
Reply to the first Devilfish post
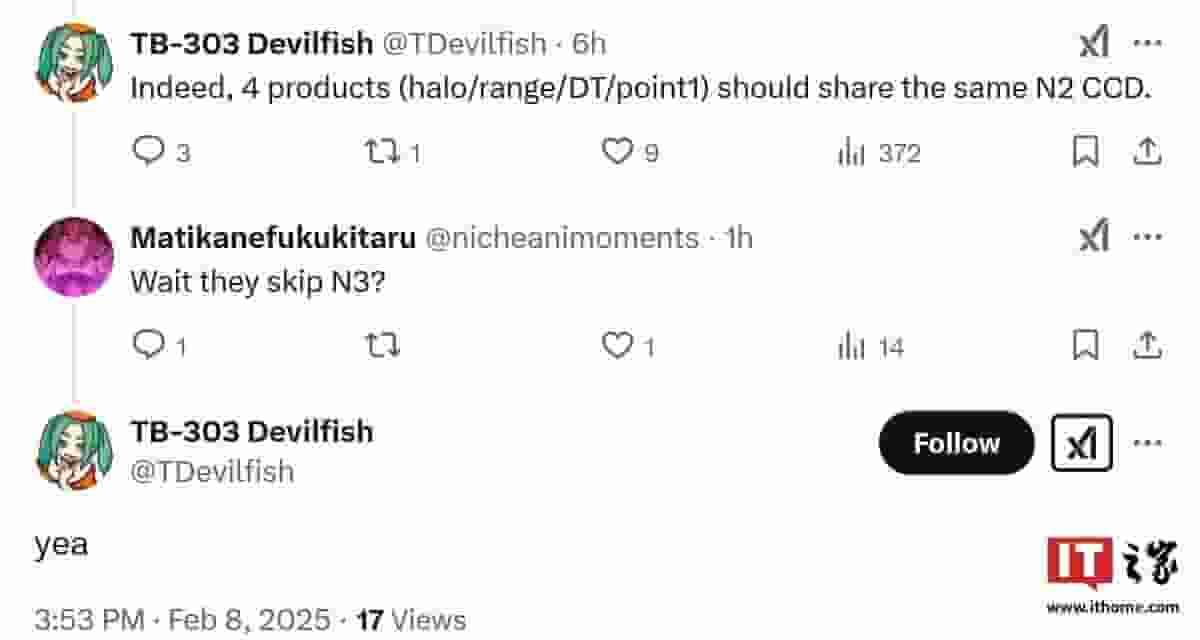(x=149, y=152)
